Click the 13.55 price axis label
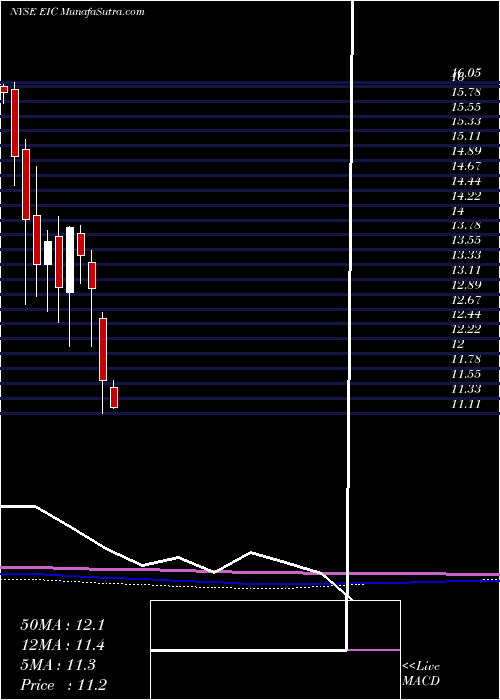The image size is (500, 700). point(466,240)
